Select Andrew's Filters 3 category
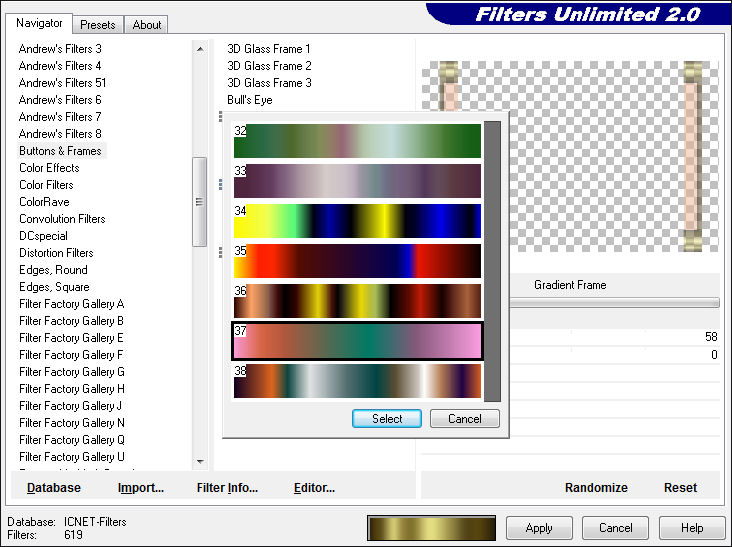732x547 pixels. click(x=60, y=49)
